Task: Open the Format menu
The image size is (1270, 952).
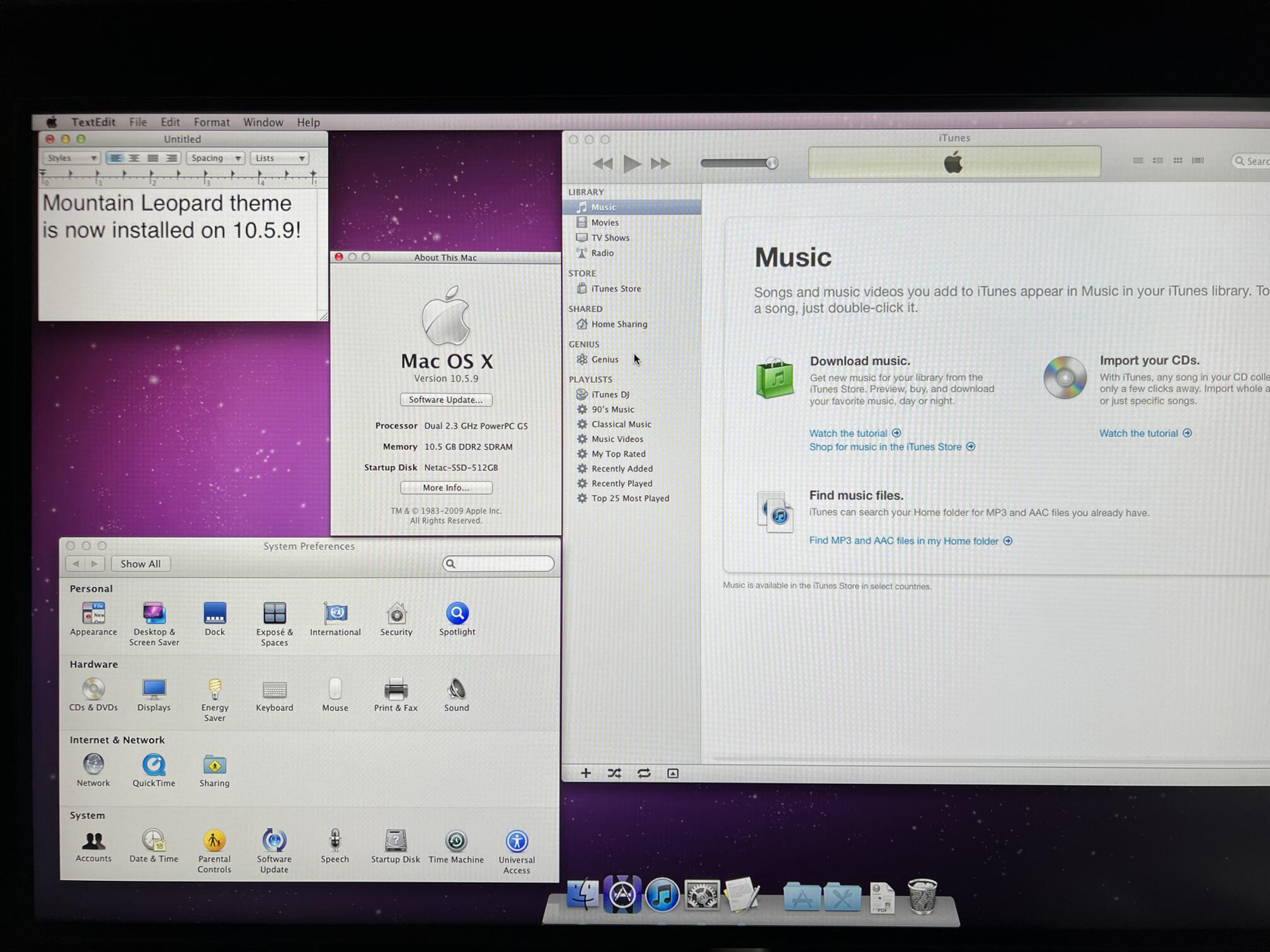Action: 212,122
